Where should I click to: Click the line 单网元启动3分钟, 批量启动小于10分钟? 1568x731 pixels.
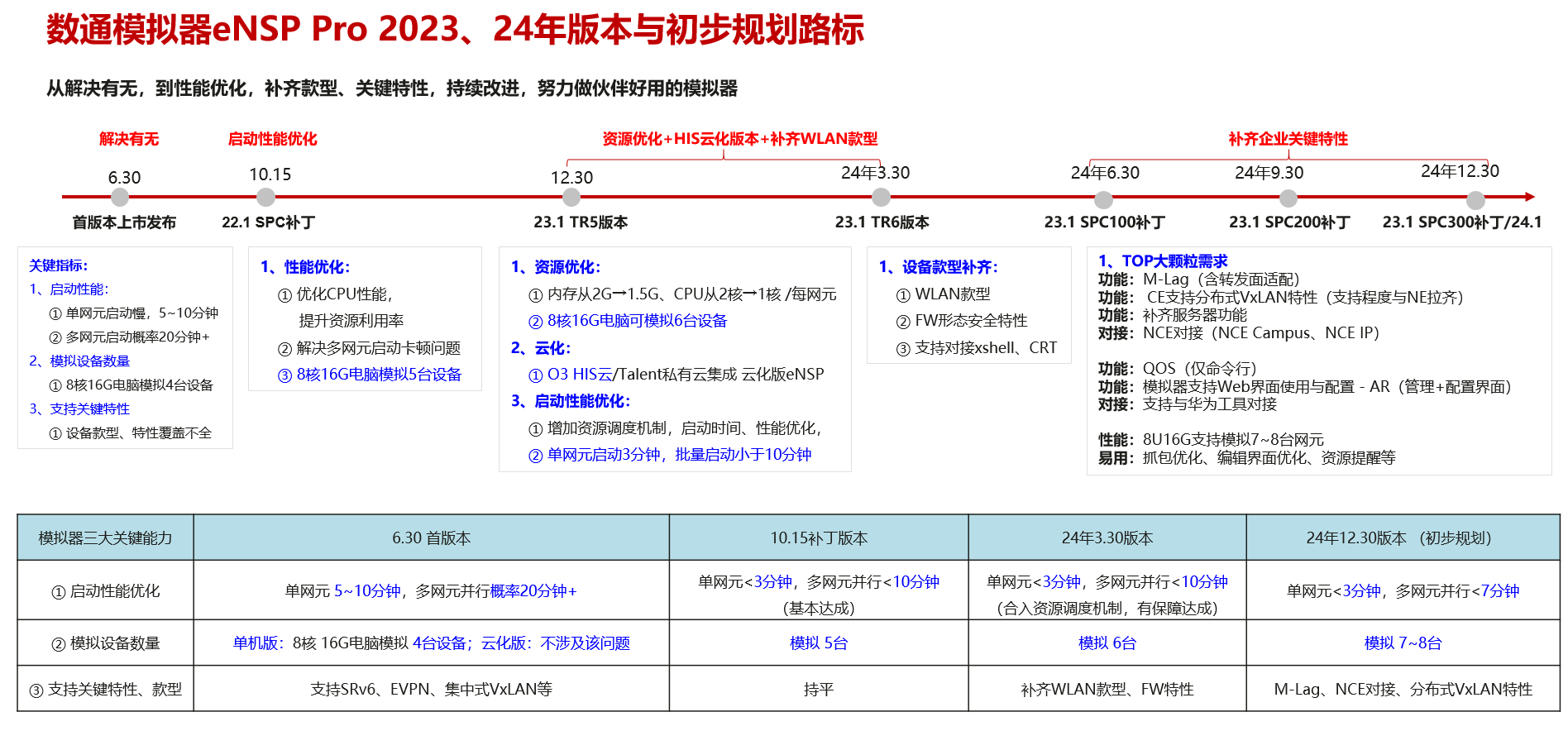[x=670, y=455]
